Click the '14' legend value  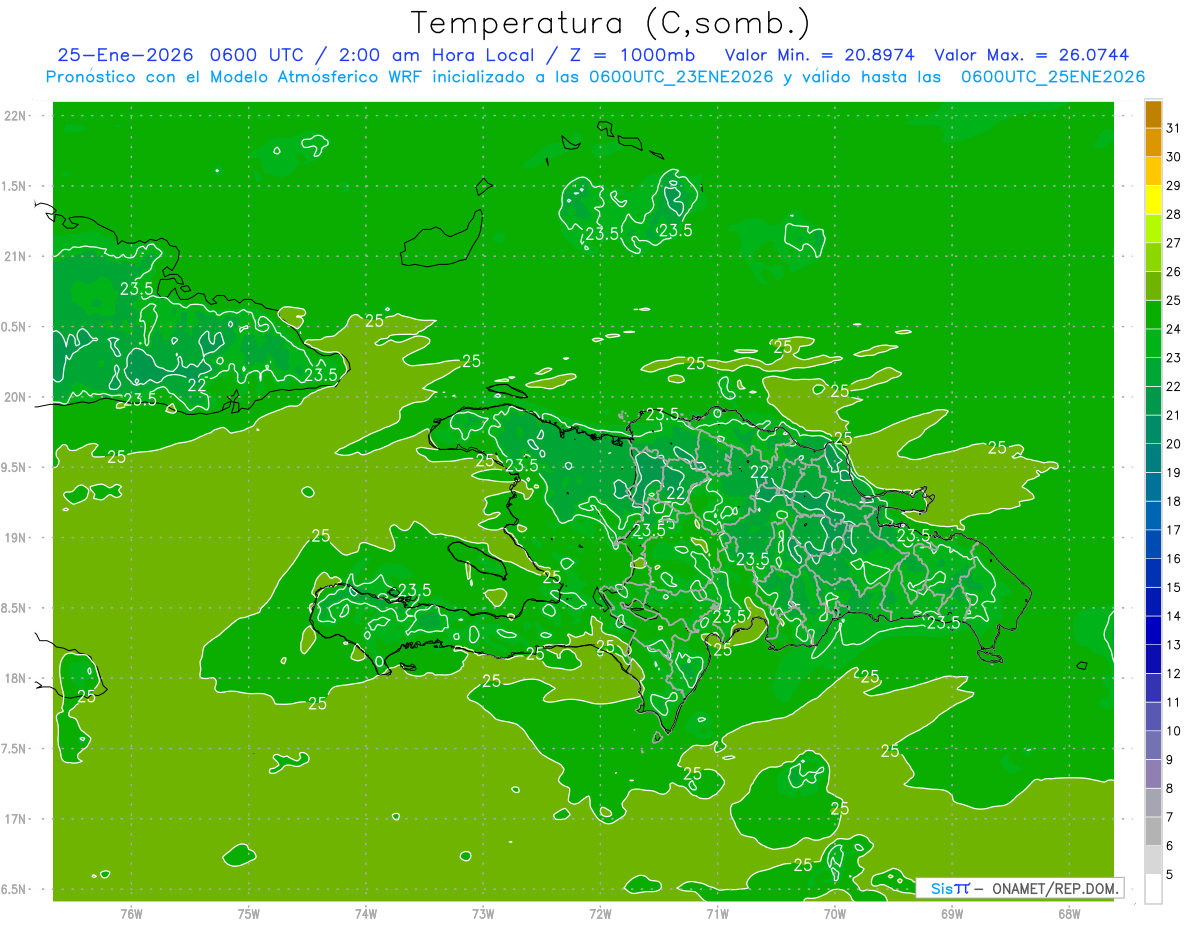(1173, 616)
